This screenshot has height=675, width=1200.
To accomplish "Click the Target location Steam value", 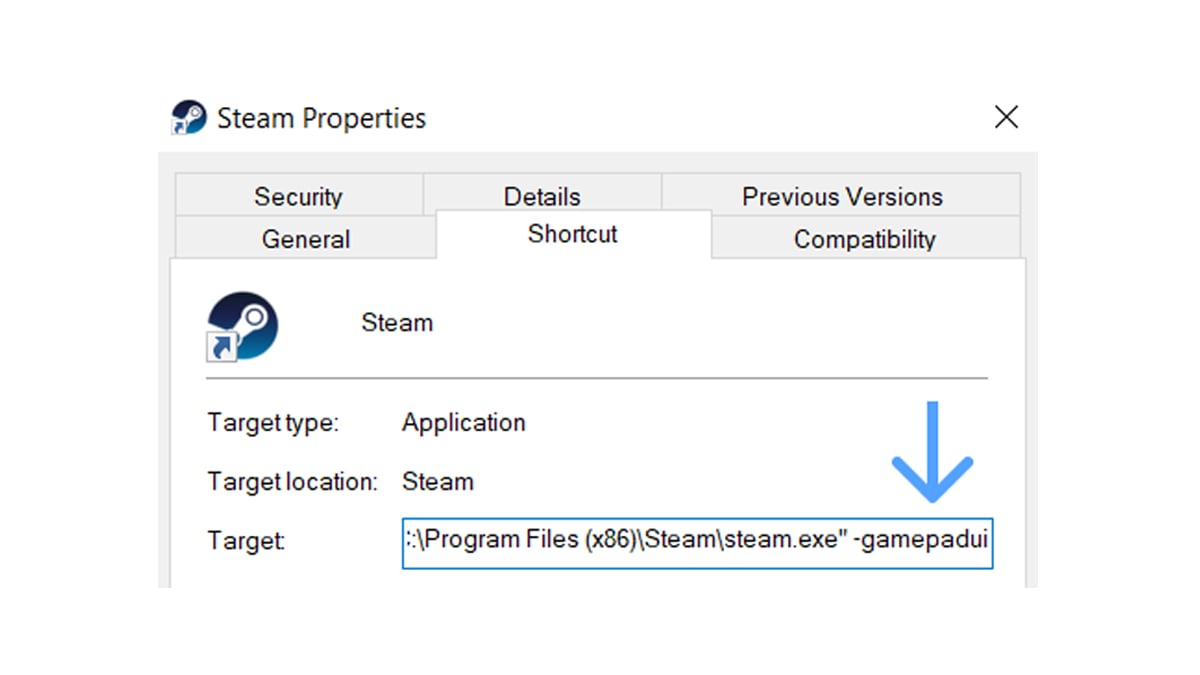I will click(438, 481).
